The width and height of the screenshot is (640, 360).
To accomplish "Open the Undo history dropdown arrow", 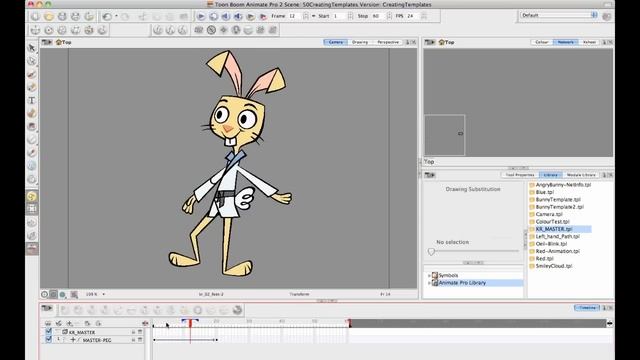I will [x=116, y=16].
